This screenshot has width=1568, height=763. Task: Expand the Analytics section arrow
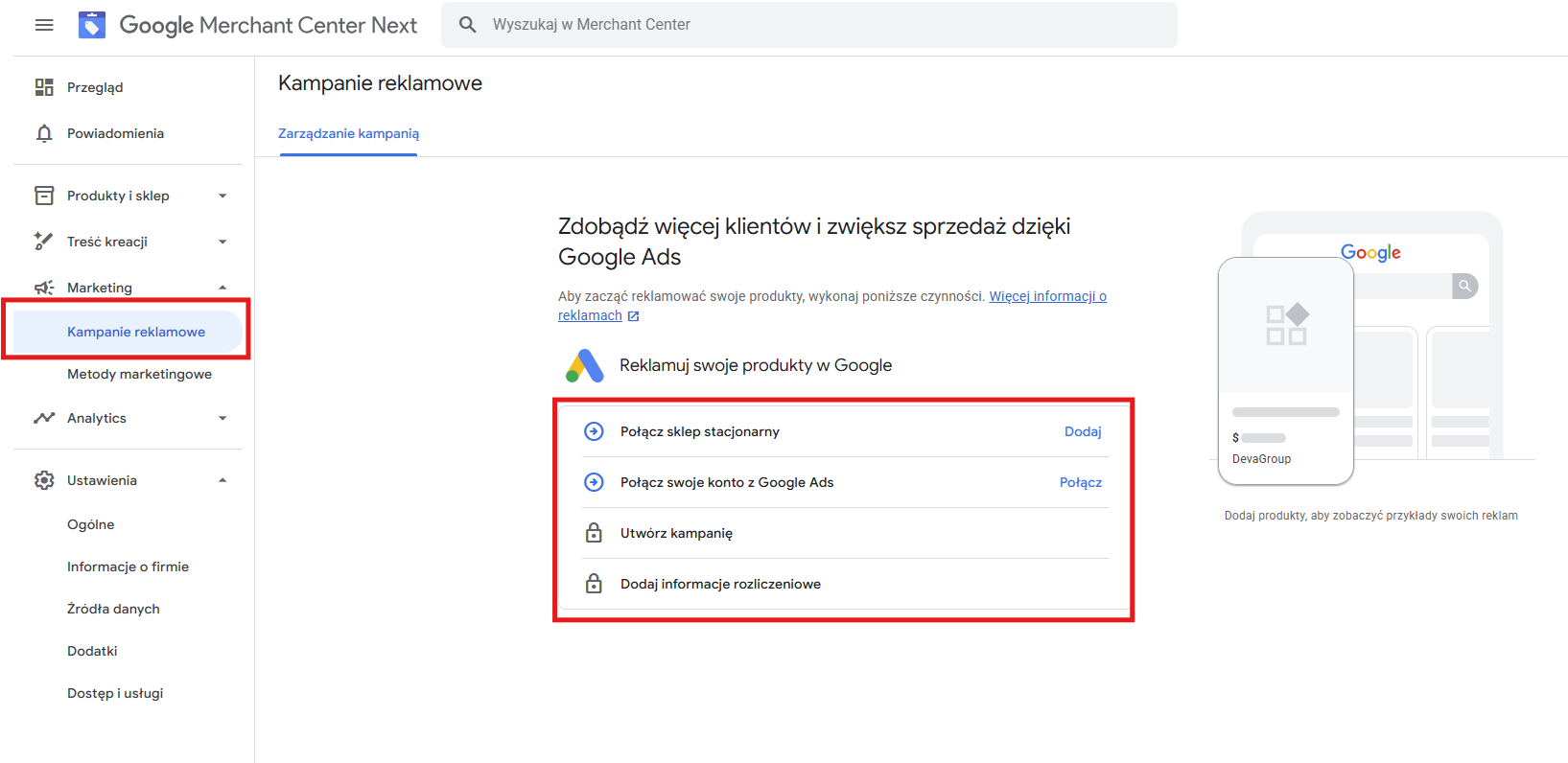coord(222,418)
